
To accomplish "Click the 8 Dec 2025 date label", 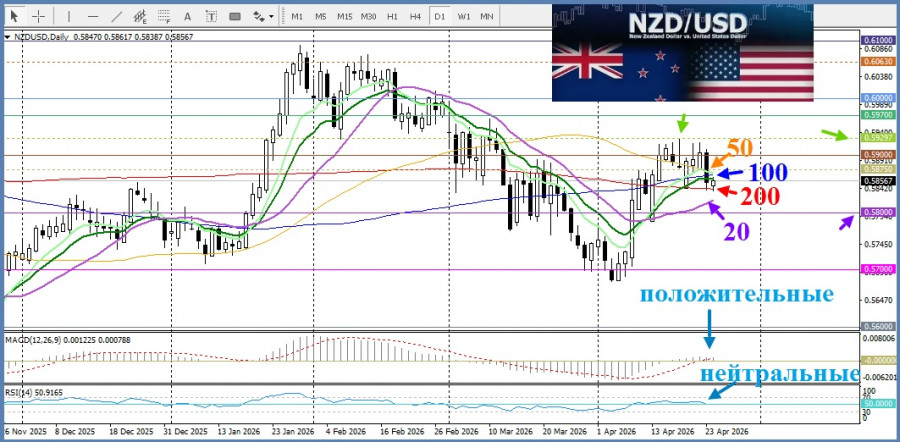I will (76, 431).
